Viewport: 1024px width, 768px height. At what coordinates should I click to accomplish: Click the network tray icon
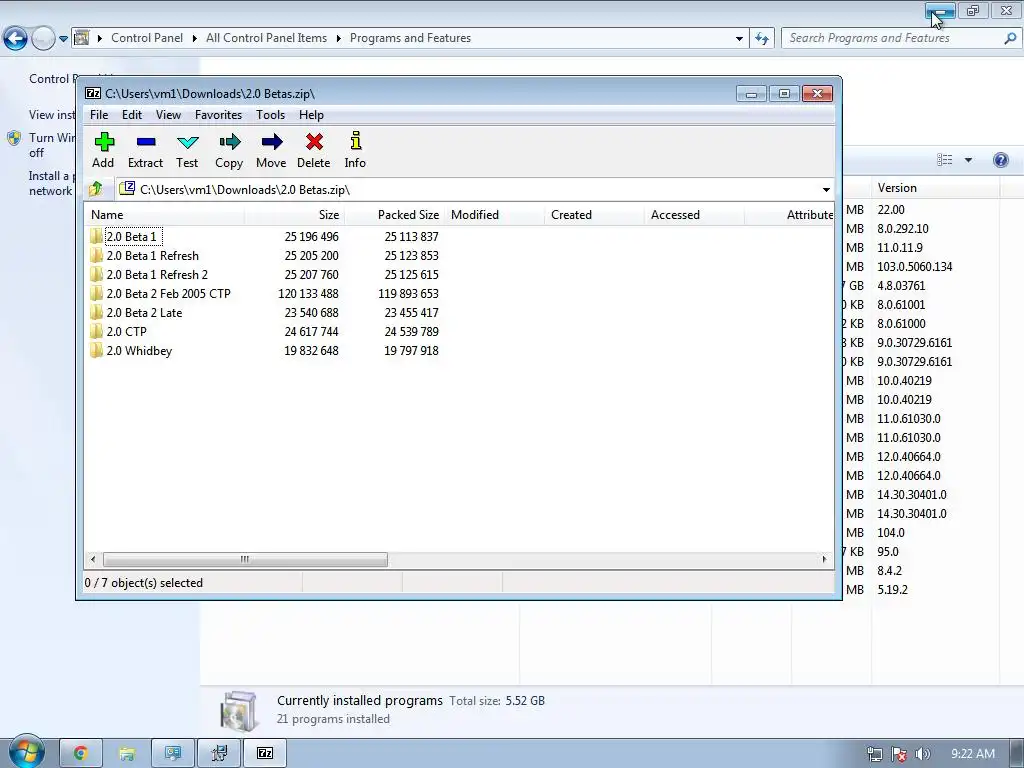pos(874,754)
